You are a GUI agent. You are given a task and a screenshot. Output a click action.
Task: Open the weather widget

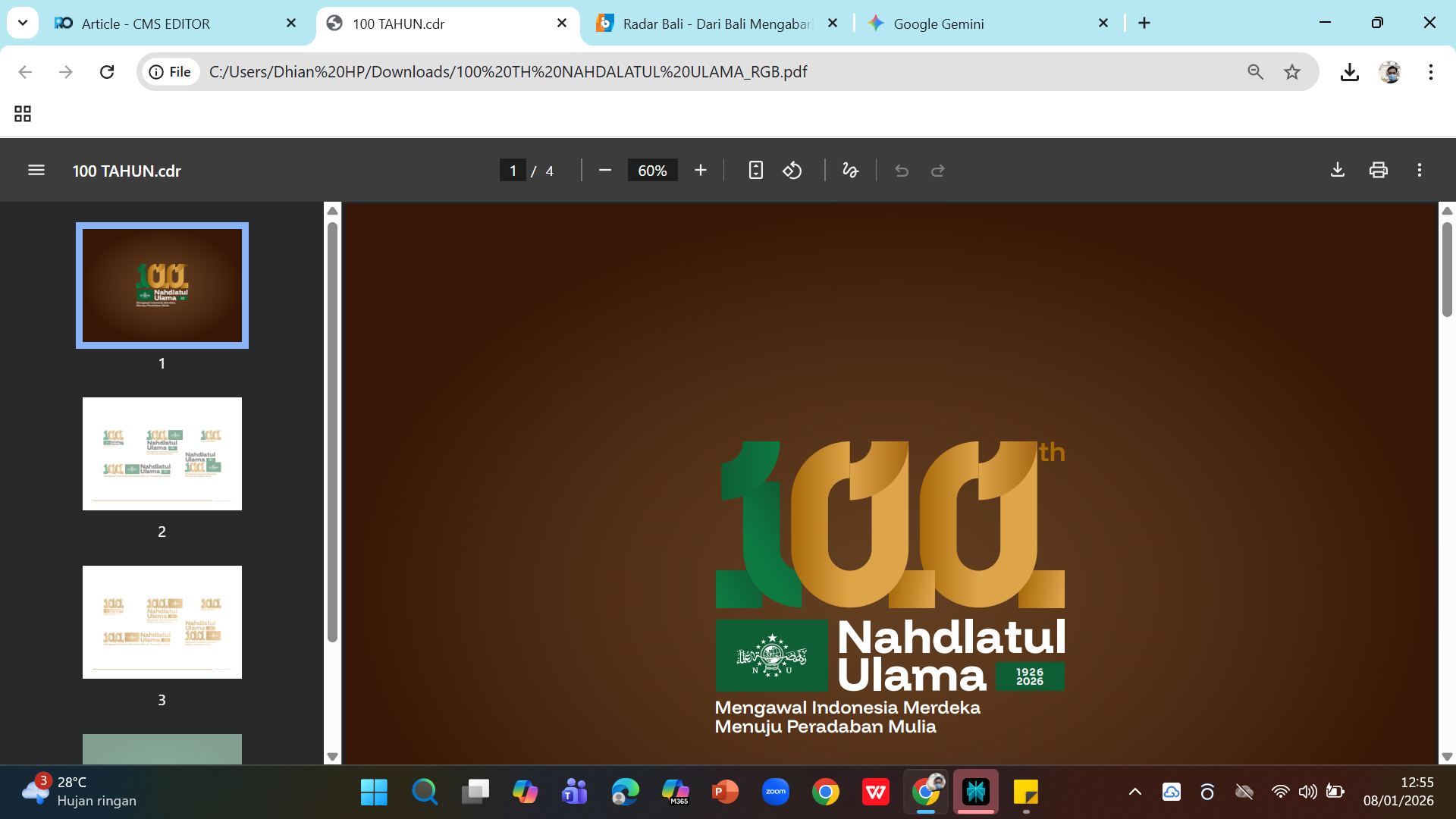pos(80,792)
